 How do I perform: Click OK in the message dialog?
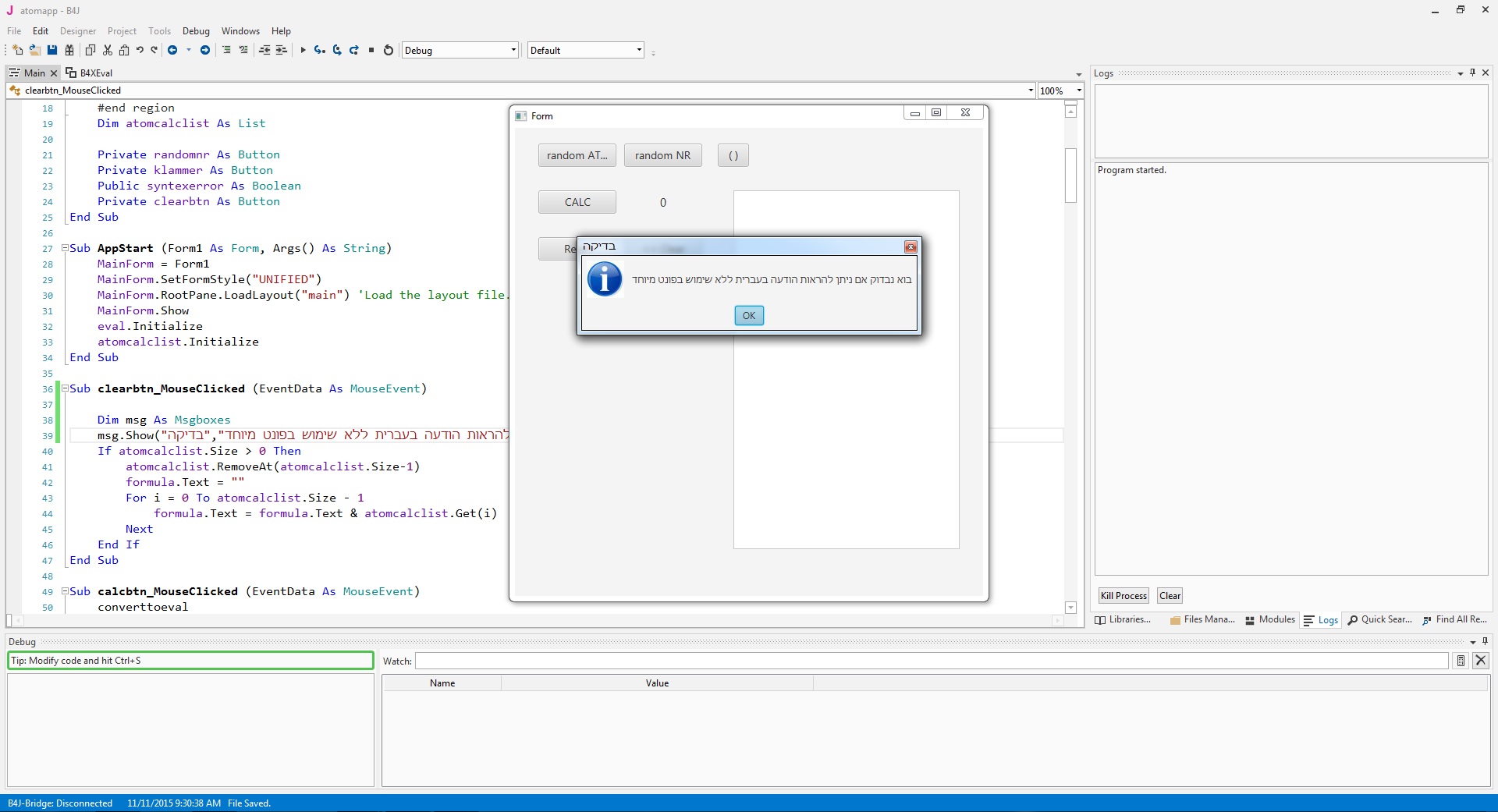pos(748,315)
